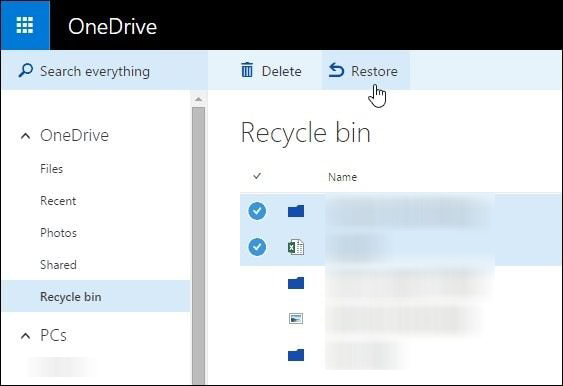Viewport: 563px width, 386px height.
Task: Focus the Search everything field
Action: coord(104,71)
